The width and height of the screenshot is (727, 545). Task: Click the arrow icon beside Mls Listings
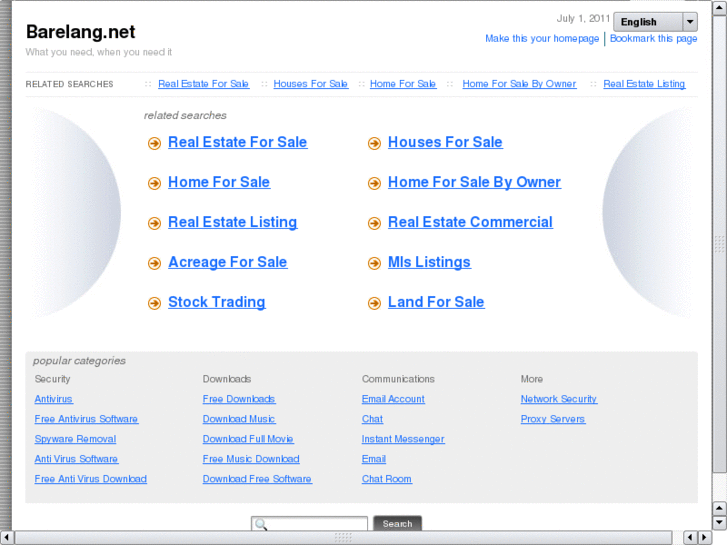click(374, 263)
